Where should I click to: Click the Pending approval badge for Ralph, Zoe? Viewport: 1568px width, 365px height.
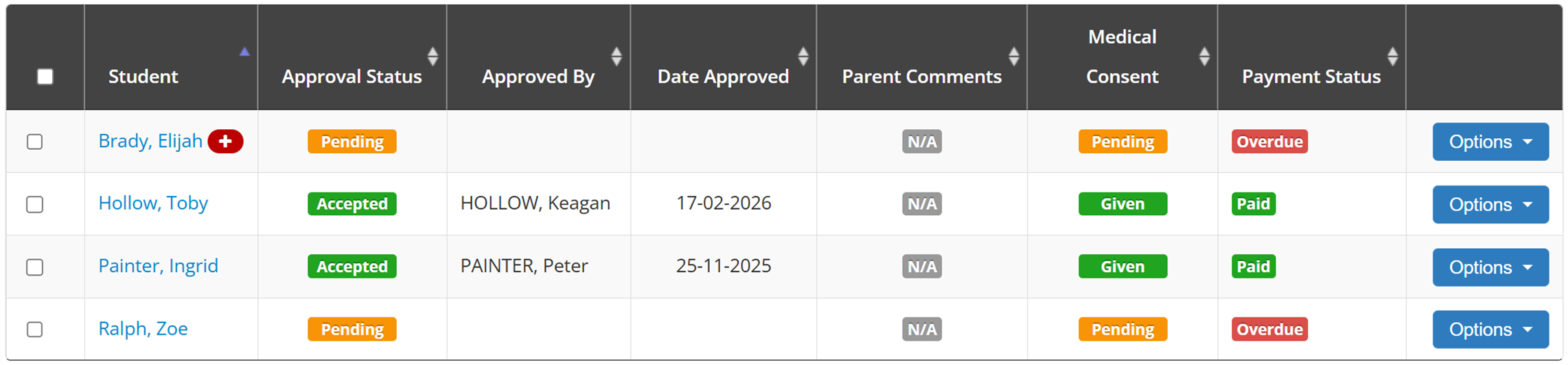point(351,329)
